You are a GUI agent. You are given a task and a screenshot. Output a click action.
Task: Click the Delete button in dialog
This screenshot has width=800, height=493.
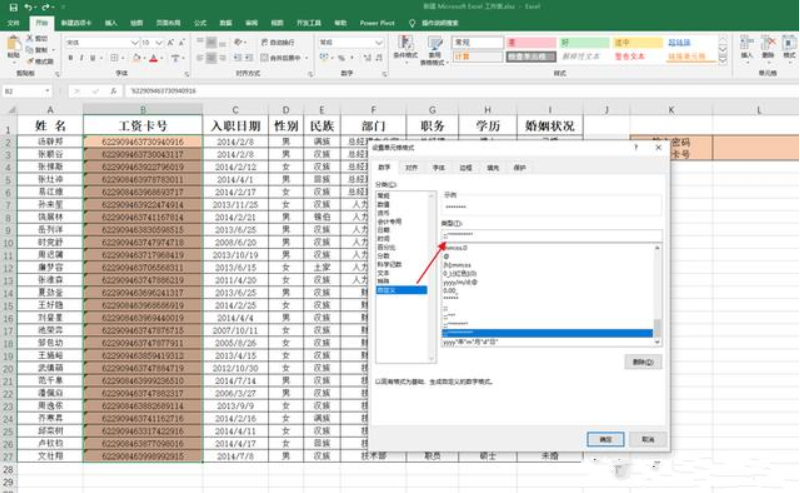click(x=643, y=362)
